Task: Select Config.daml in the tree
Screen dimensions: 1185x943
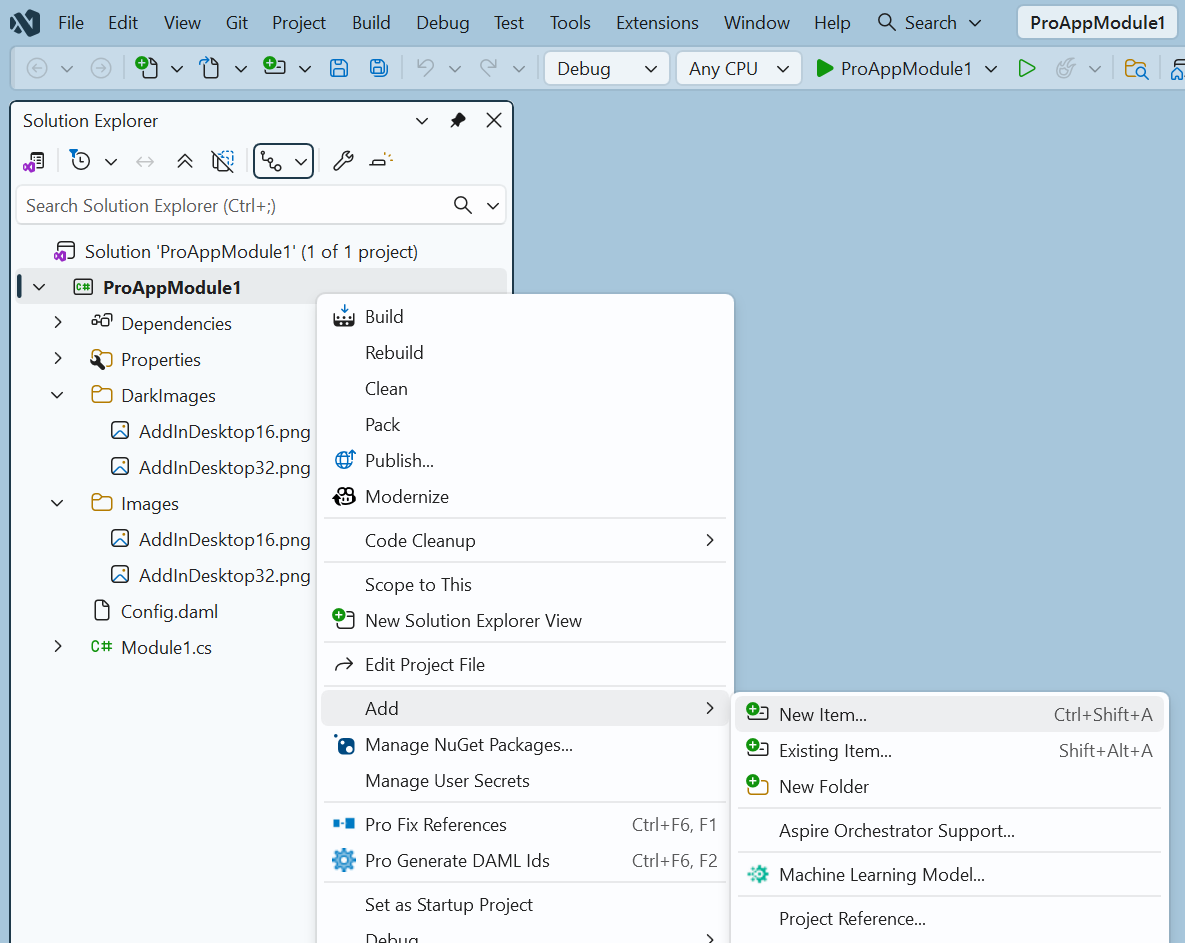Action: (169, 611)
